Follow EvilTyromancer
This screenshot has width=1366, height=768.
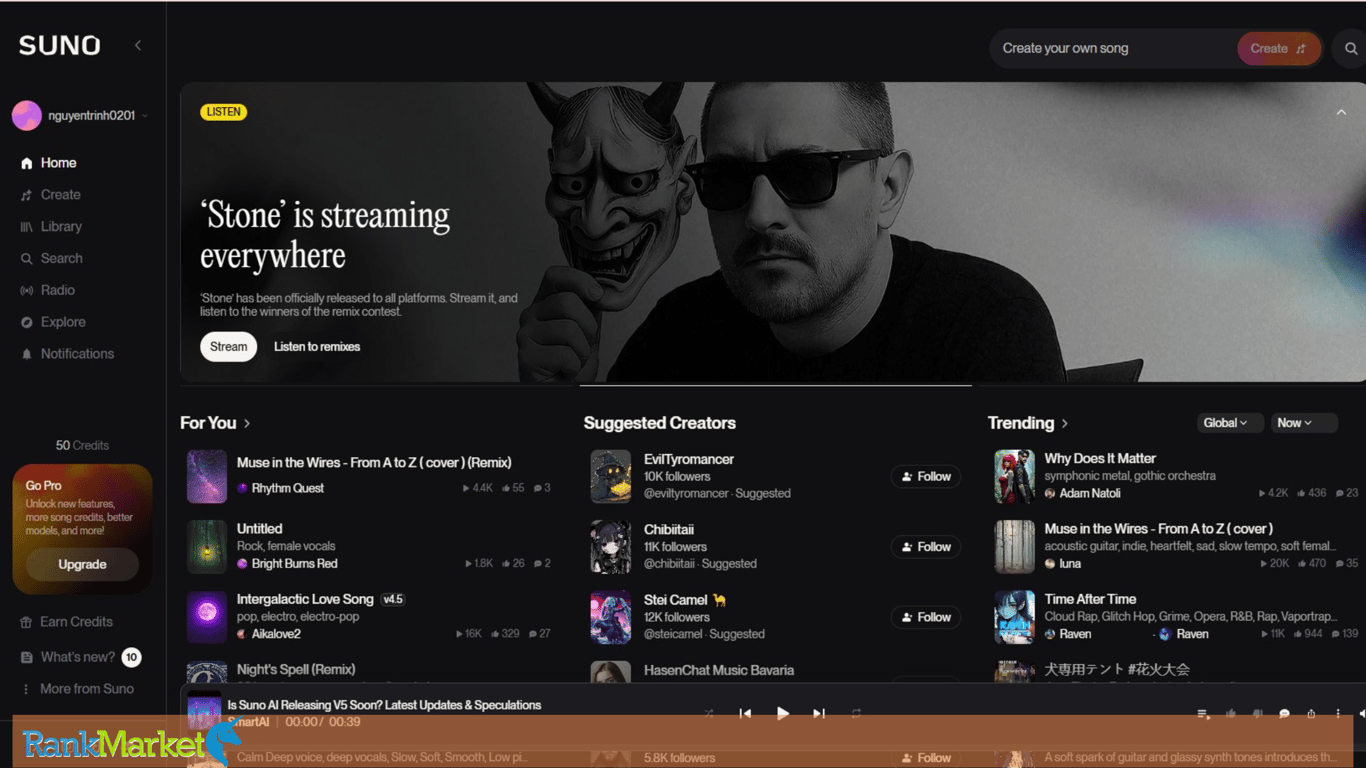pyautogui.click(x=926, y=477)
